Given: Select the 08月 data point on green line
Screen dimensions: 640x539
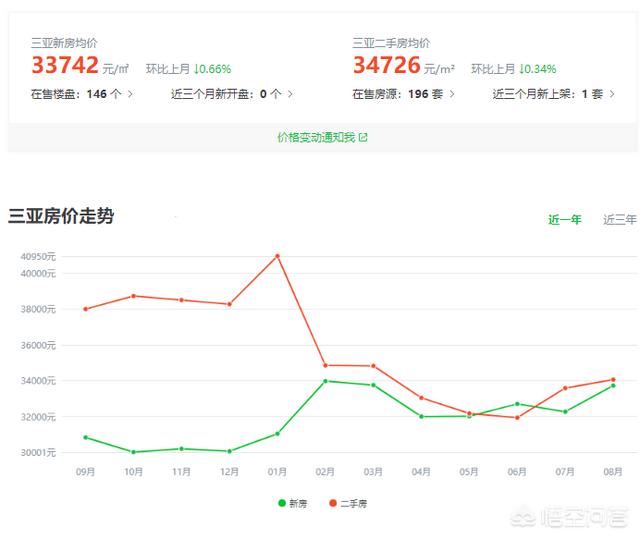Looking at the screenshot, I should tap(613, 386).
